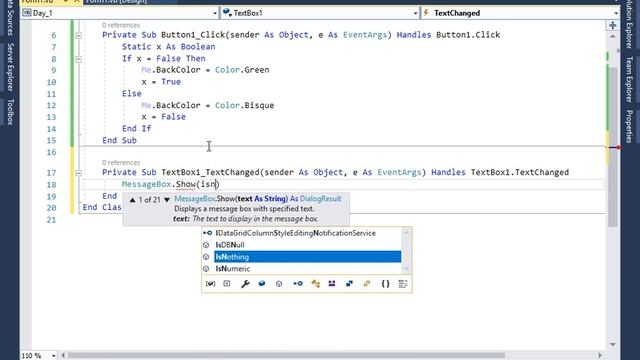The image size is (640, 360).
Task: Toggle the blue Fields filter icon
Action: 262,284
